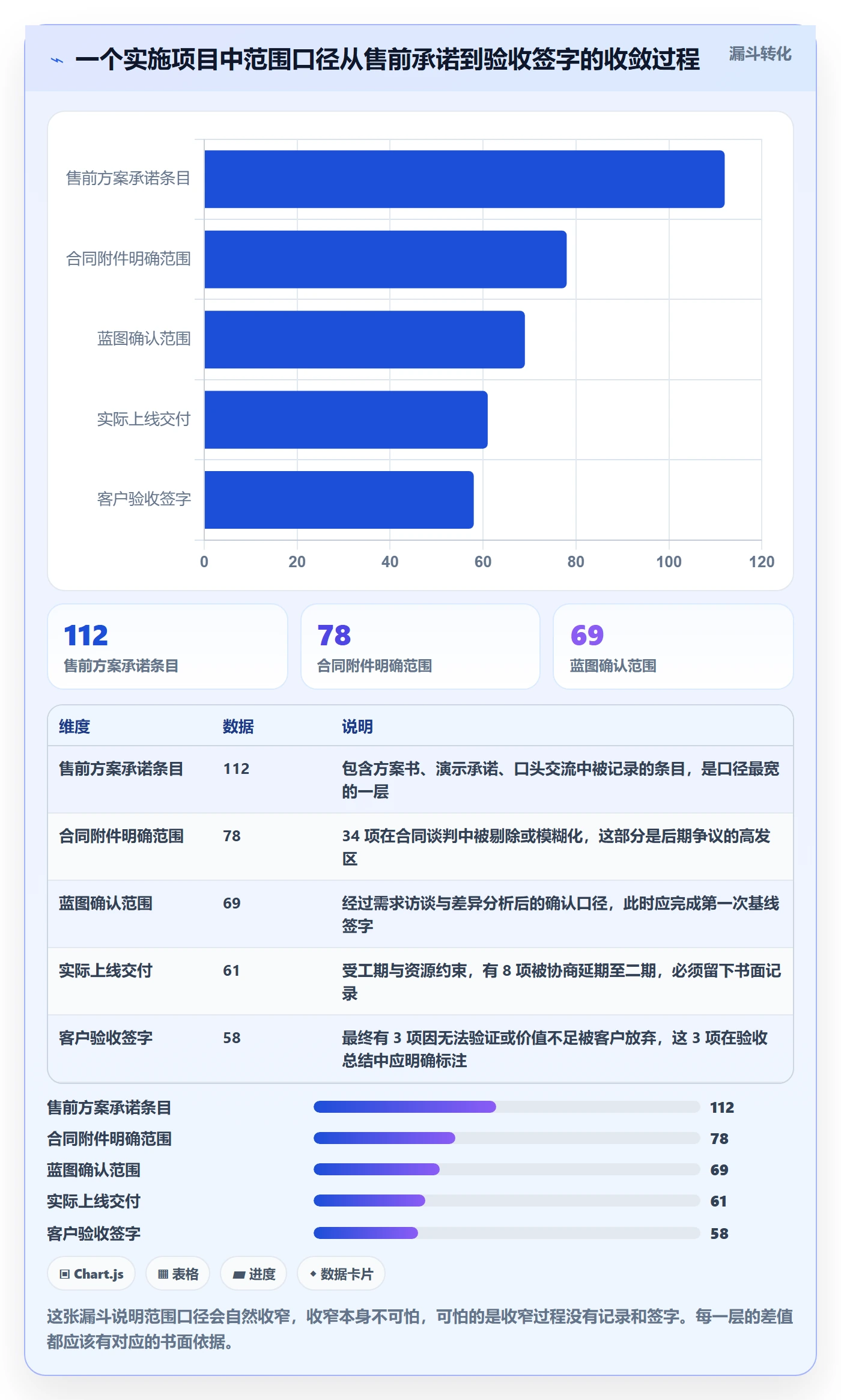Open the data card showing 69
Screen dimensions: 841x1400
(x=673, y=647)
